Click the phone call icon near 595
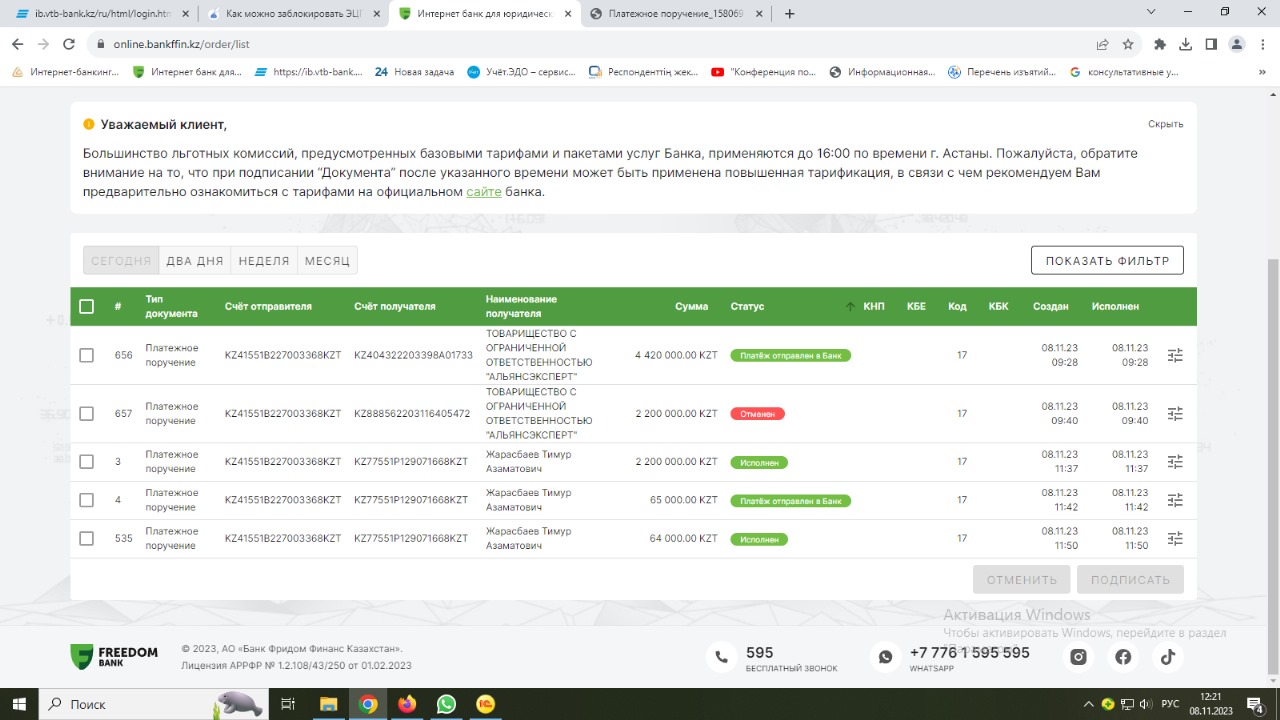This screenshot has width=1280, height=720. (721, 657)
